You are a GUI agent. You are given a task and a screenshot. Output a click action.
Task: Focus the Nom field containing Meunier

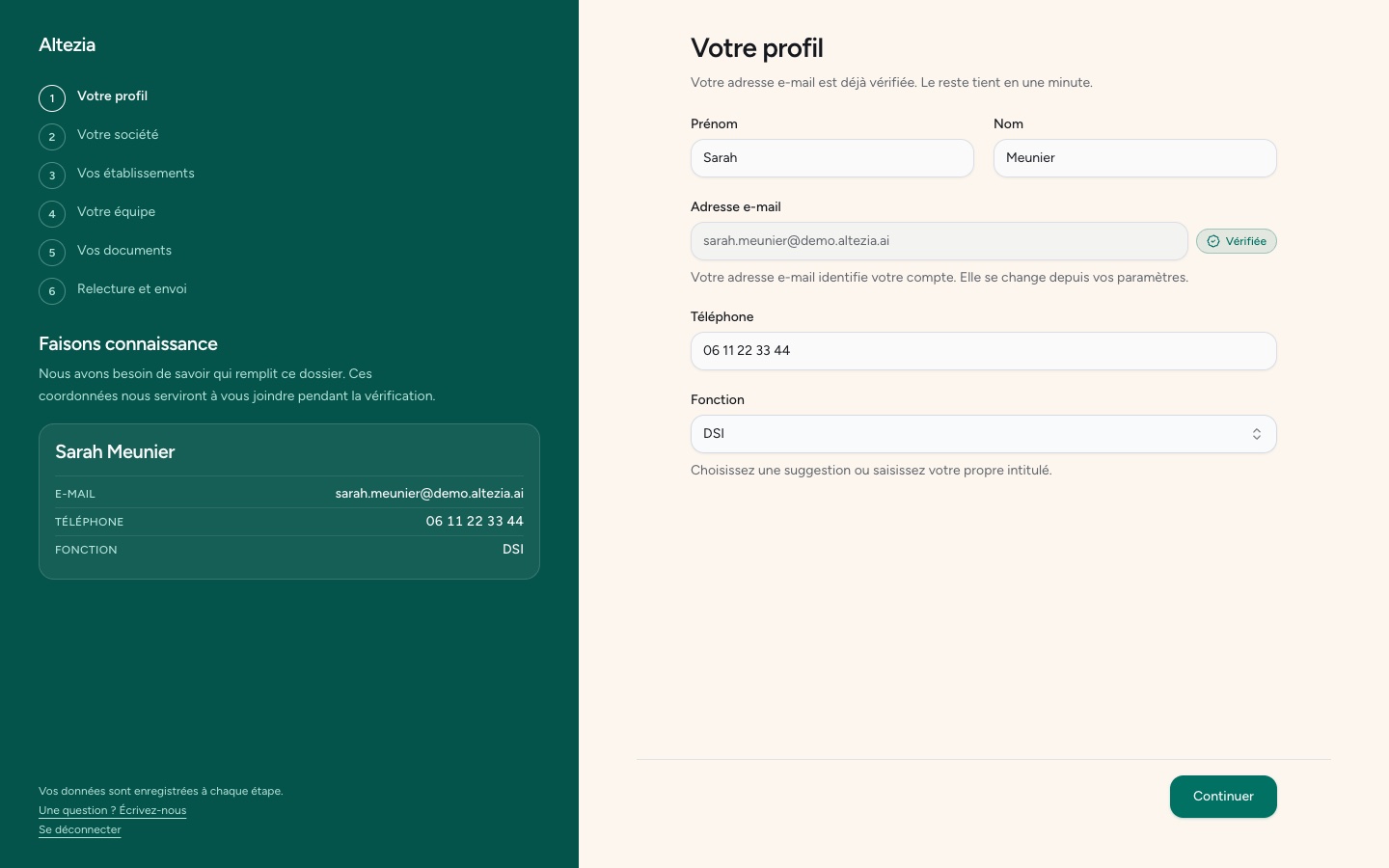[x=1135, y=158]
